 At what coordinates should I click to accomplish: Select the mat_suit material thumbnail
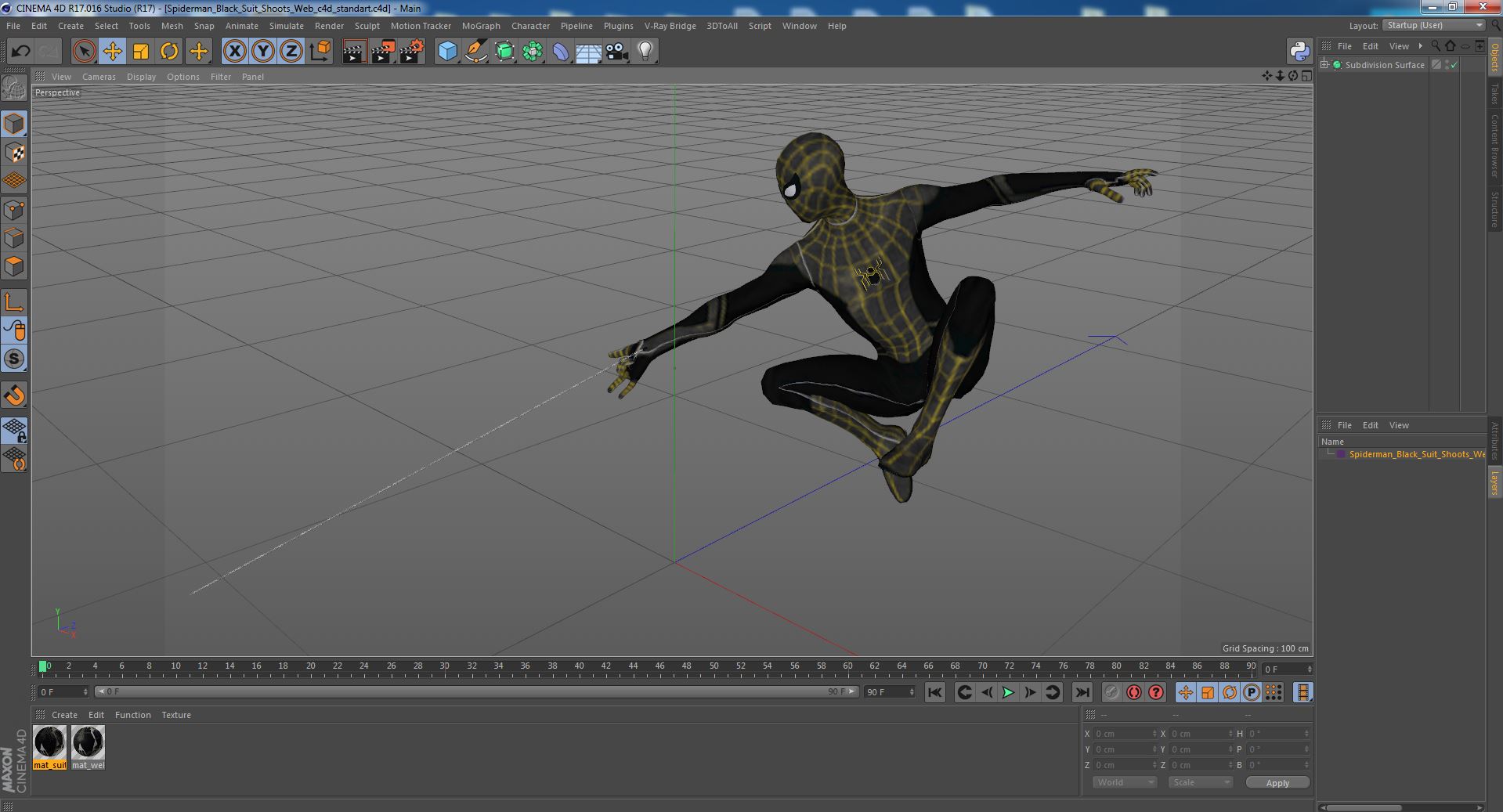click(x=49, y=747)
